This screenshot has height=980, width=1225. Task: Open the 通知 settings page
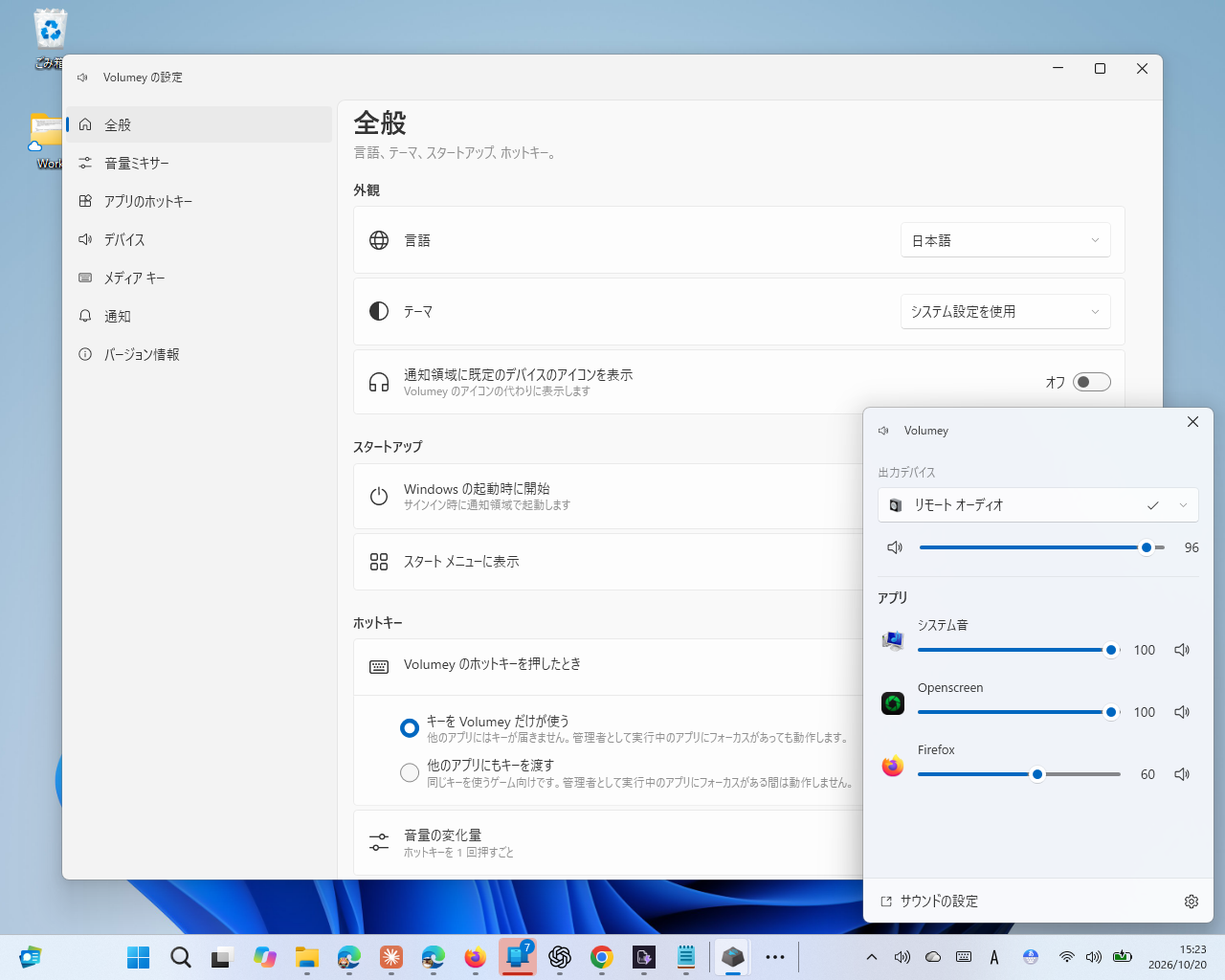[x=199, y=316]
